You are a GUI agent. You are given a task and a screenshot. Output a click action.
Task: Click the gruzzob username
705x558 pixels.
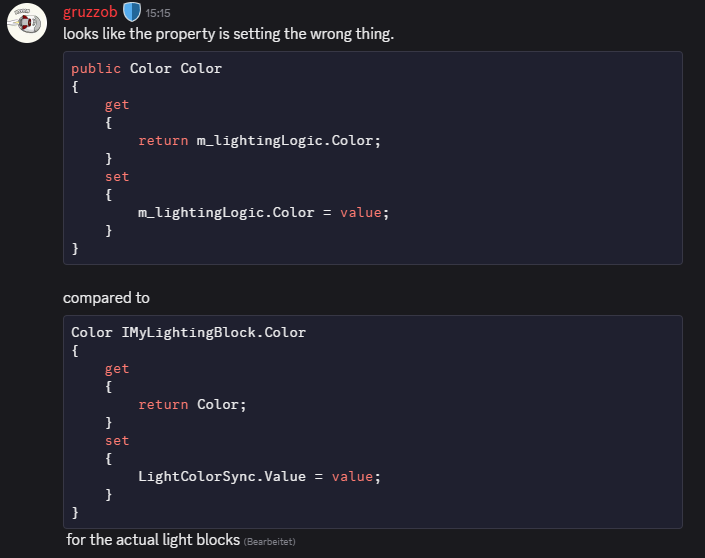point(90,13)
